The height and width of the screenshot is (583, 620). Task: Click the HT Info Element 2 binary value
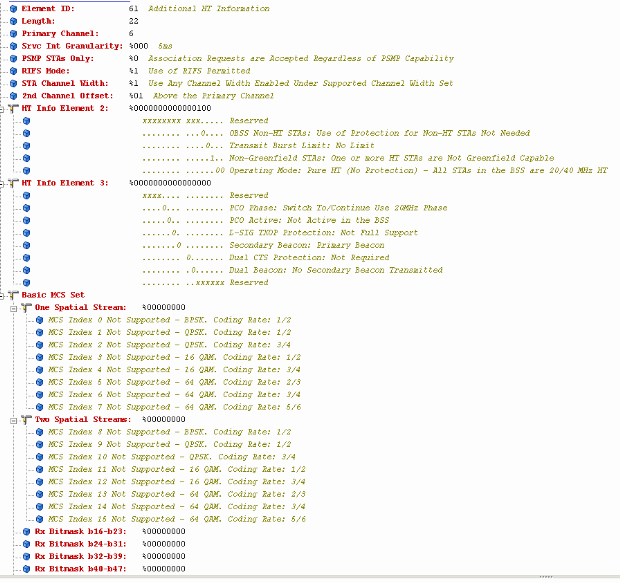(170, 108)
